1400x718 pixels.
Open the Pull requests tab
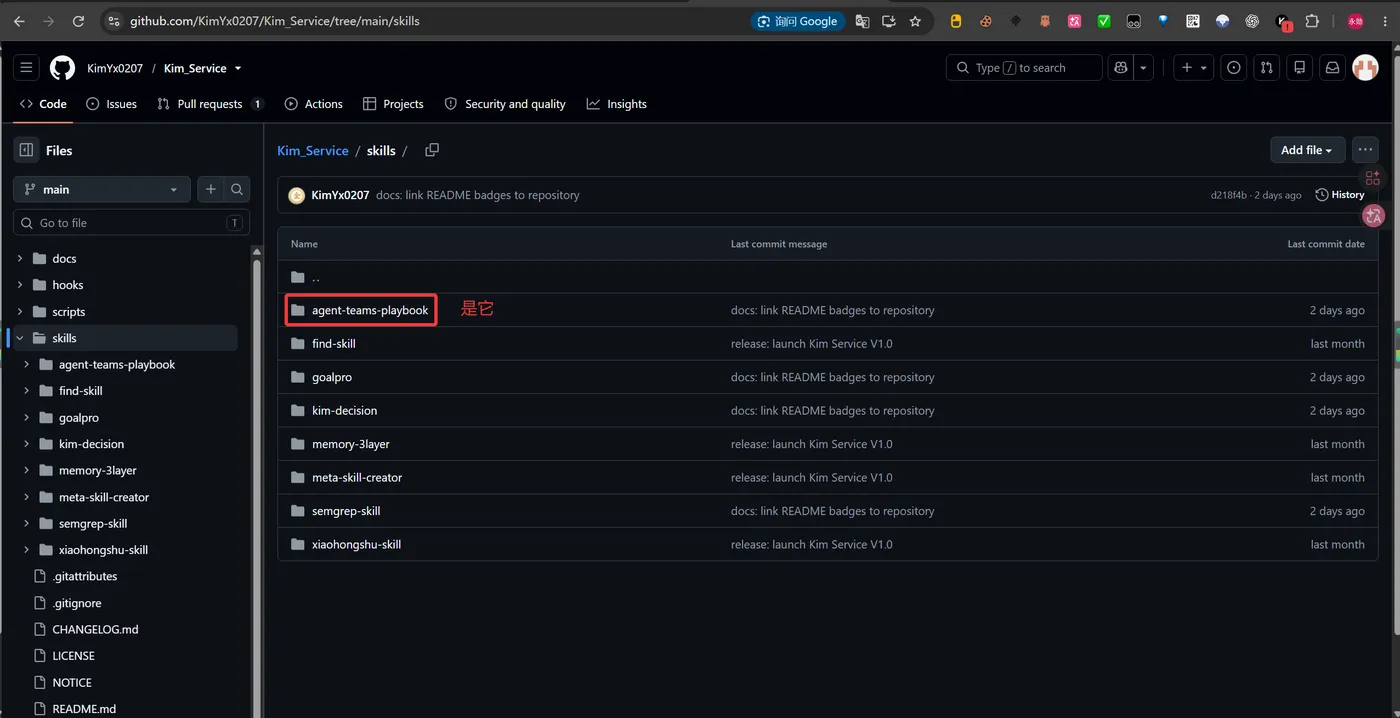tap(210, 104)
